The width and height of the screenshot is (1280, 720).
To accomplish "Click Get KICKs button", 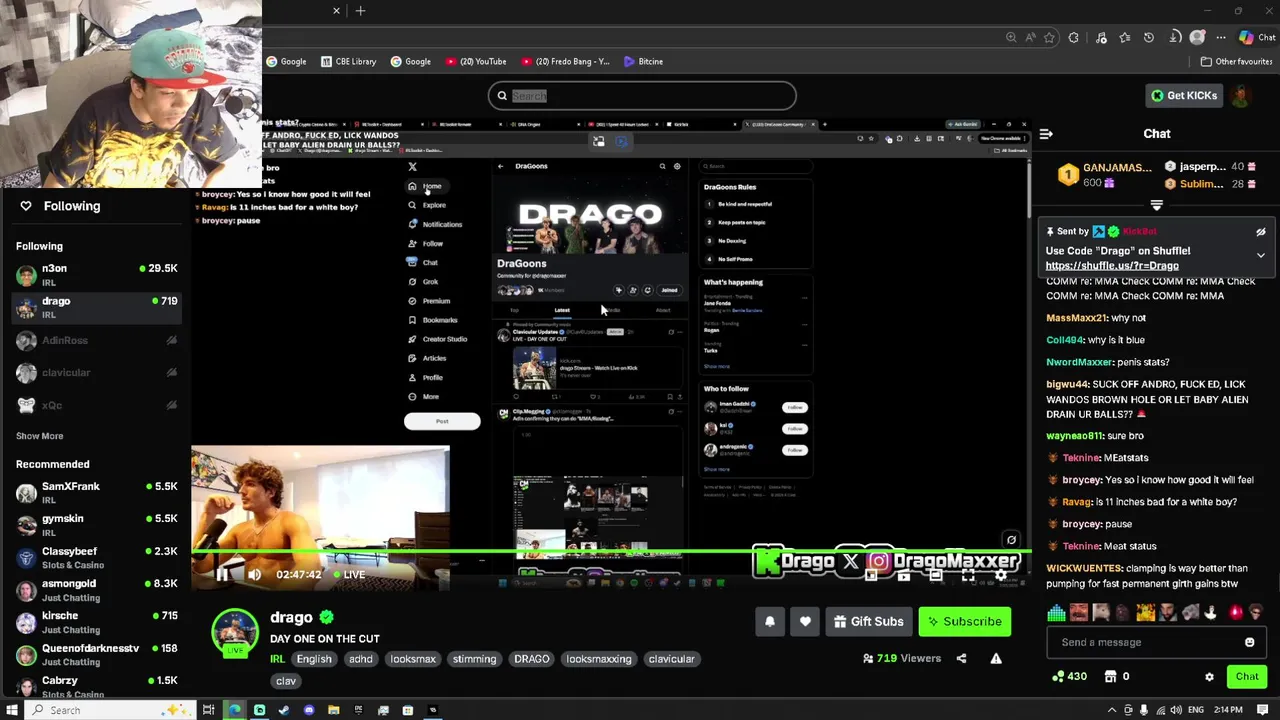I will pyautogui.click(x=1184, y=95).
